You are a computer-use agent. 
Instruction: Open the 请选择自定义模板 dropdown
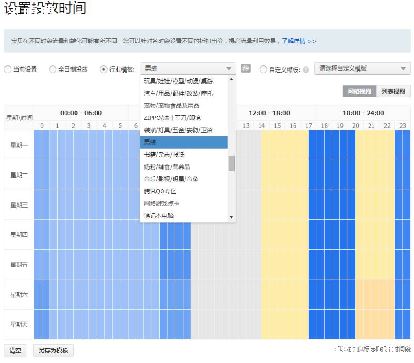362,68
